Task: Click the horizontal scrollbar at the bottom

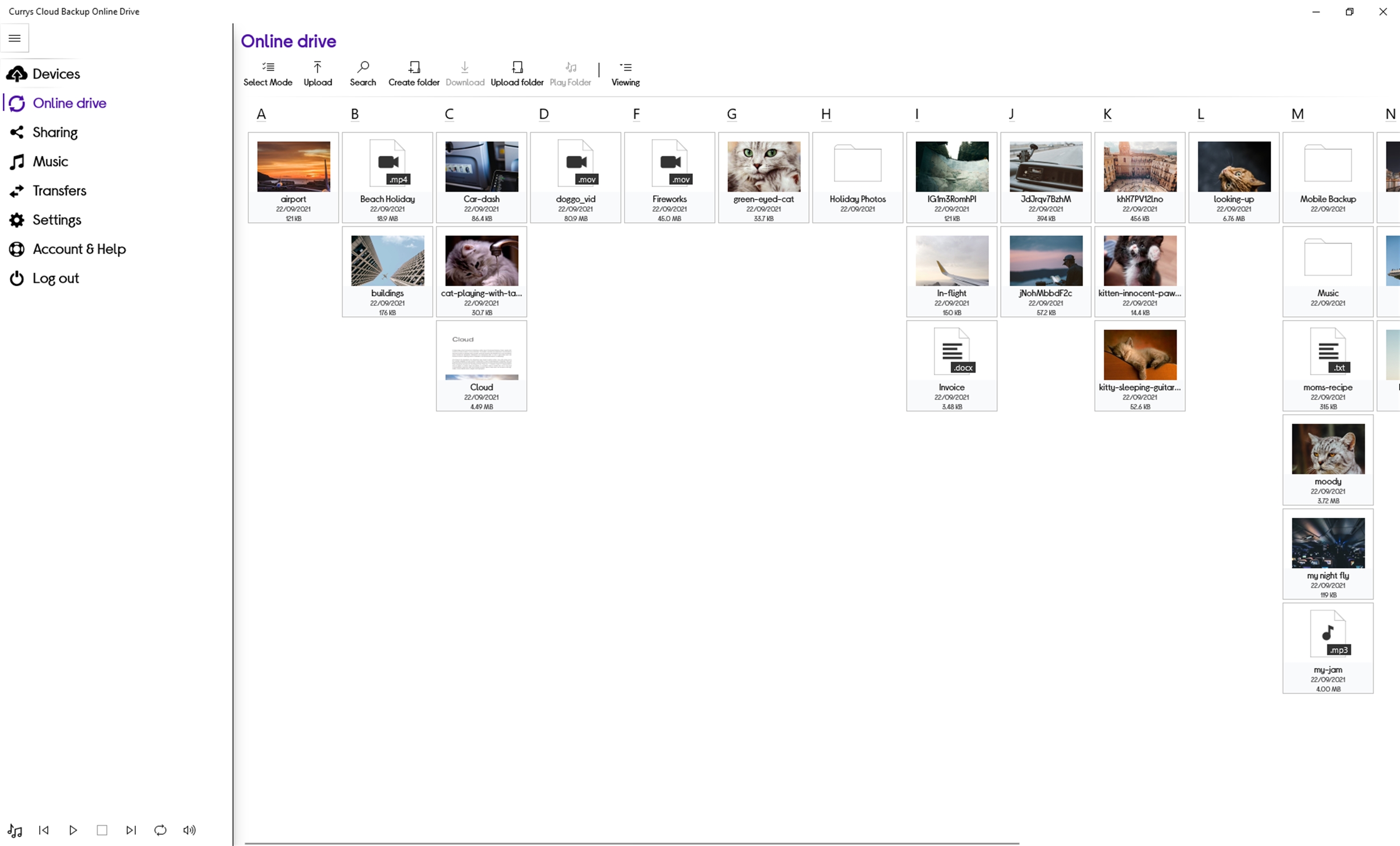Action: pyautogui.click(x=632, y=843)
